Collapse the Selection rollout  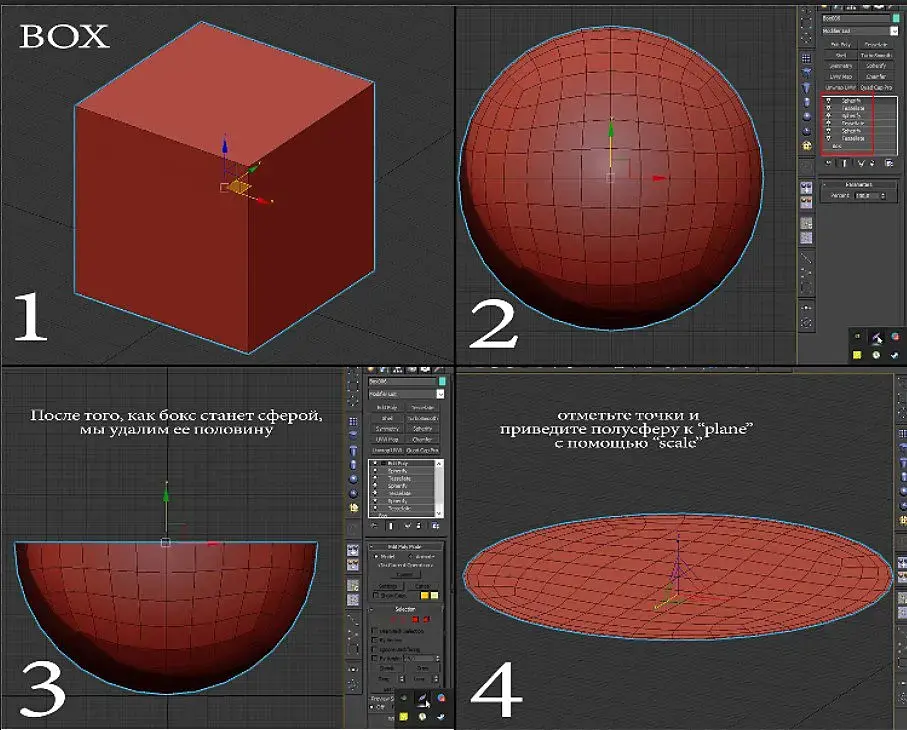pos(405,609)
